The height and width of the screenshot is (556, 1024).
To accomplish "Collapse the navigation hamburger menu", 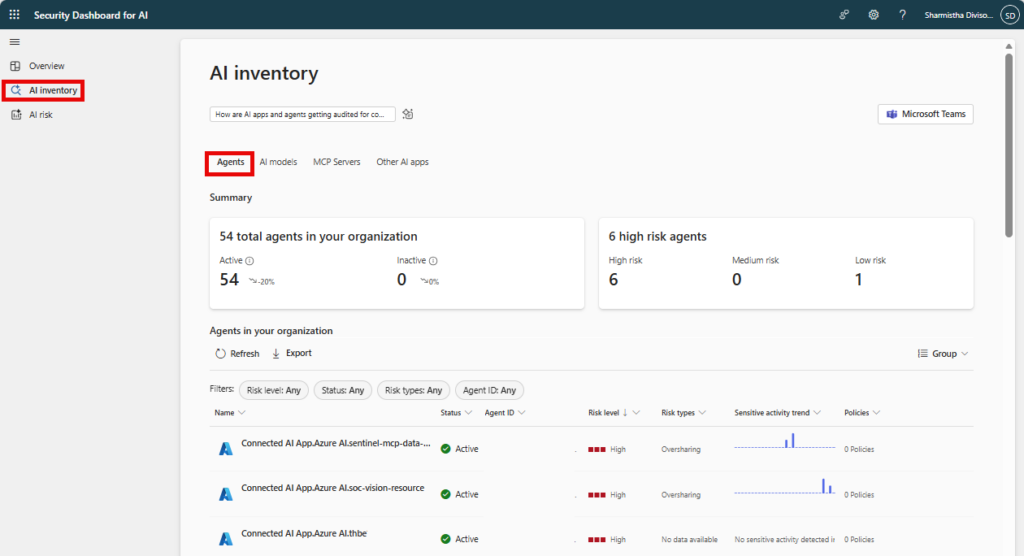I will coord(14,42).
